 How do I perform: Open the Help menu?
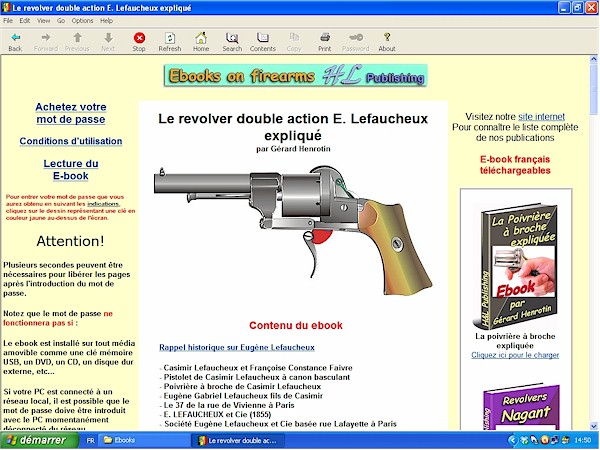click(106, 21)
